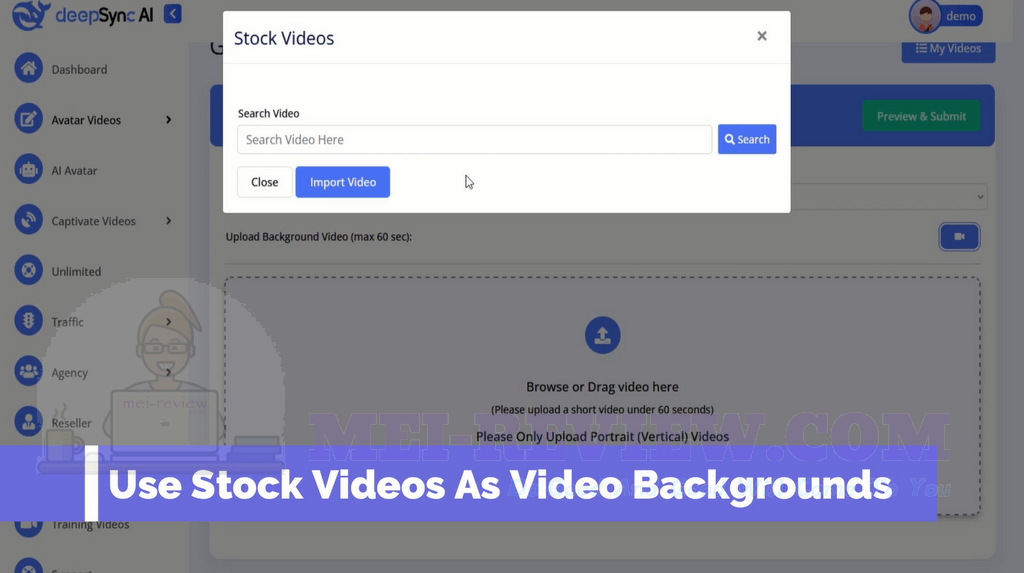Image resolution: width=1024 pixels, height=573 pixels.
Task: Click the Import Video button
Action: tap(343, 182)
